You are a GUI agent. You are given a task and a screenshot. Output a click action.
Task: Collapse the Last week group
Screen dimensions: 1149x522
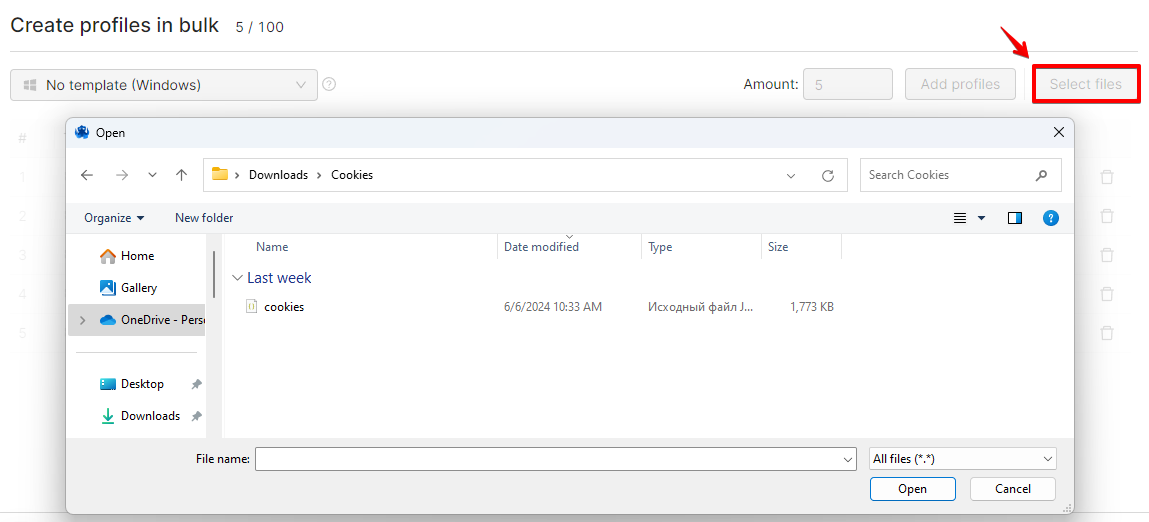(x=237, y=278)
